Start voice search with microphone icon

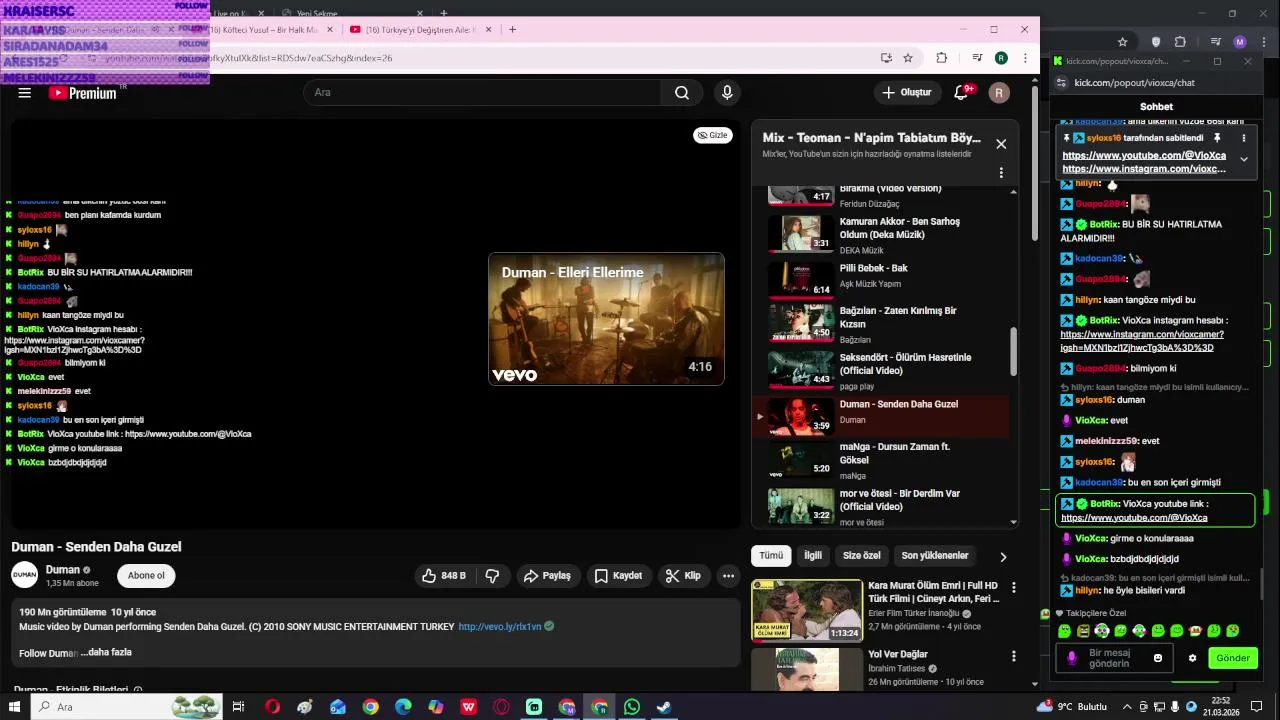point(727,93)
